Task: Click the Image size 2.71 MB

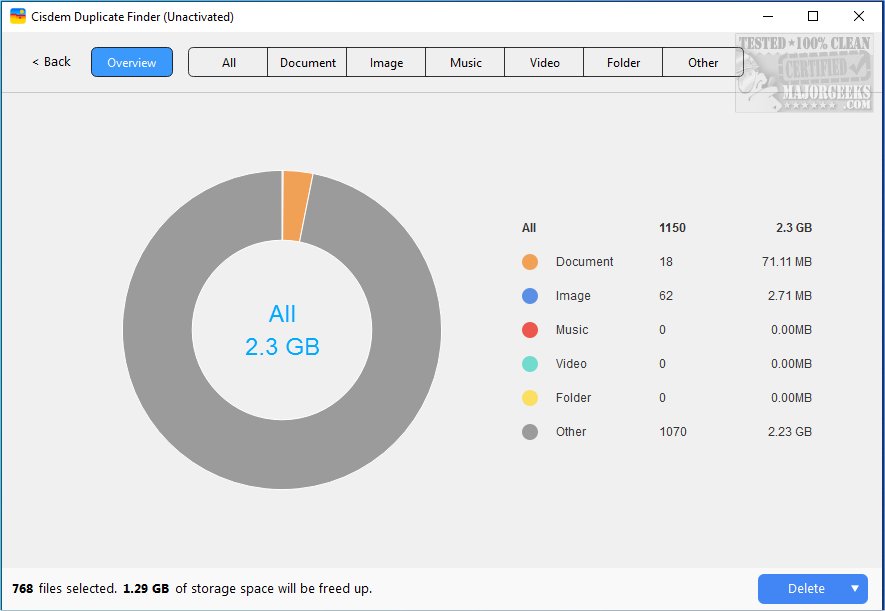Action: coord(790,296)
